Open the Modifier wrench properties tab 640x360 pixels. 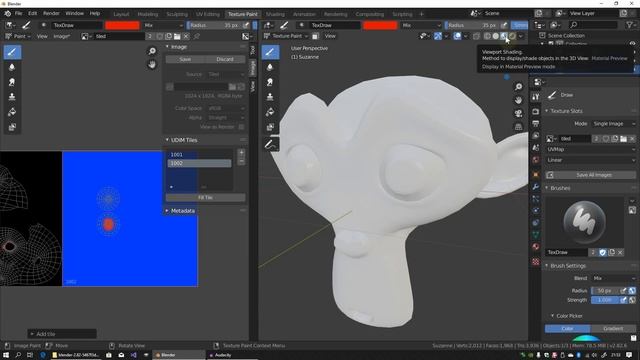coord(536,187)
